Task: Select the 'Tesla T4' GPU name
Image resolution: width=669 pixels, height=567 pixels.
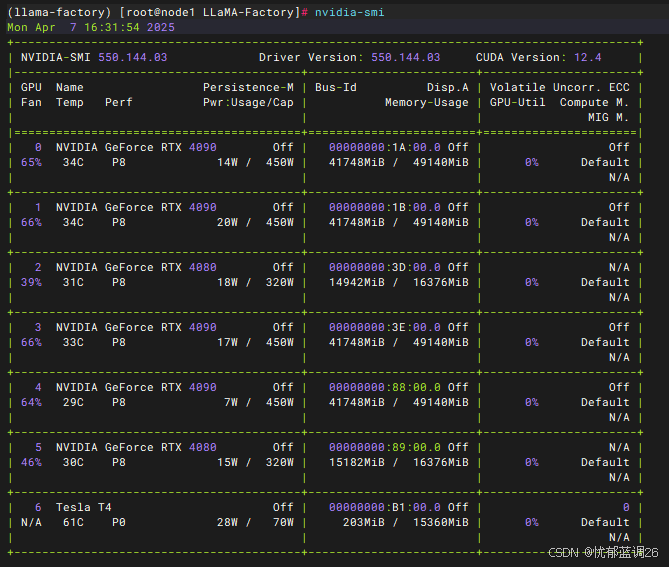Action: (x=84, y=507)
